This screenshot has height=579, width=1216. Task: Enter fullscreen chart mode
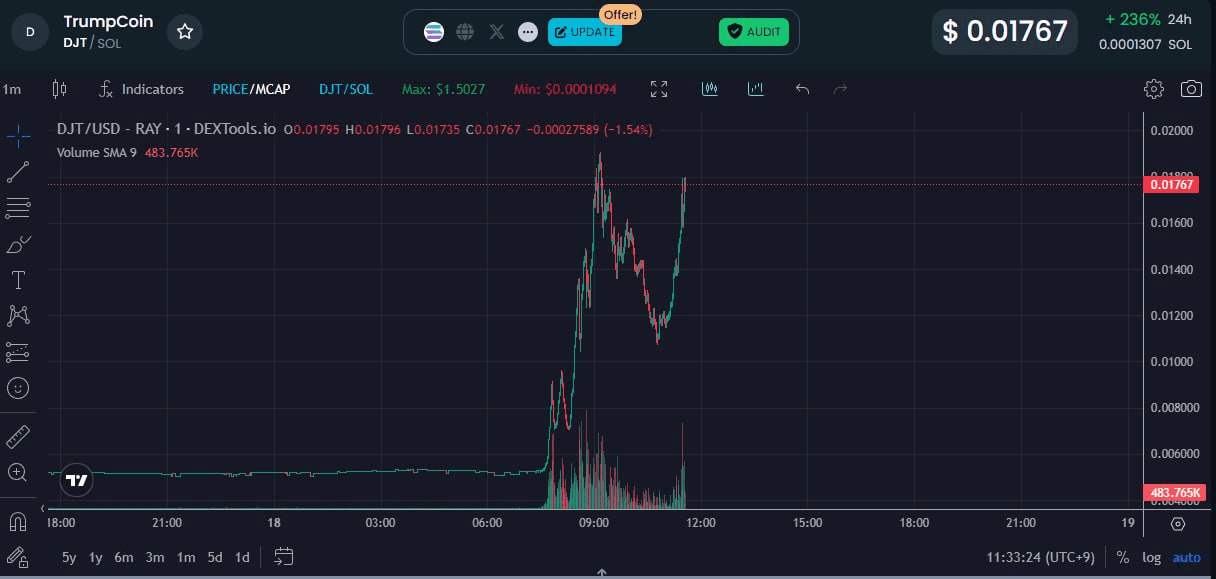click(659, 89)
